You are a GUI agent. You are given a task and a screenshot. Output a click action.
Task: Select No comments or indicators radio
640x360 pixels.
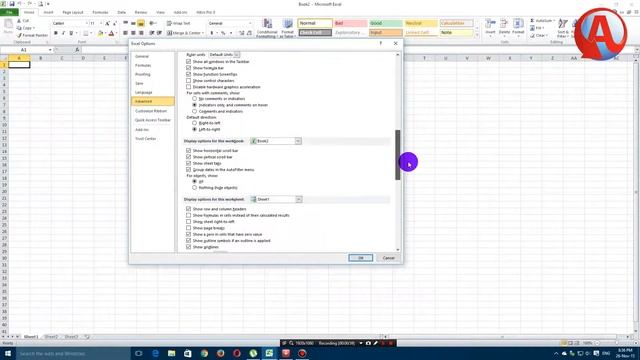coord(194,99)
